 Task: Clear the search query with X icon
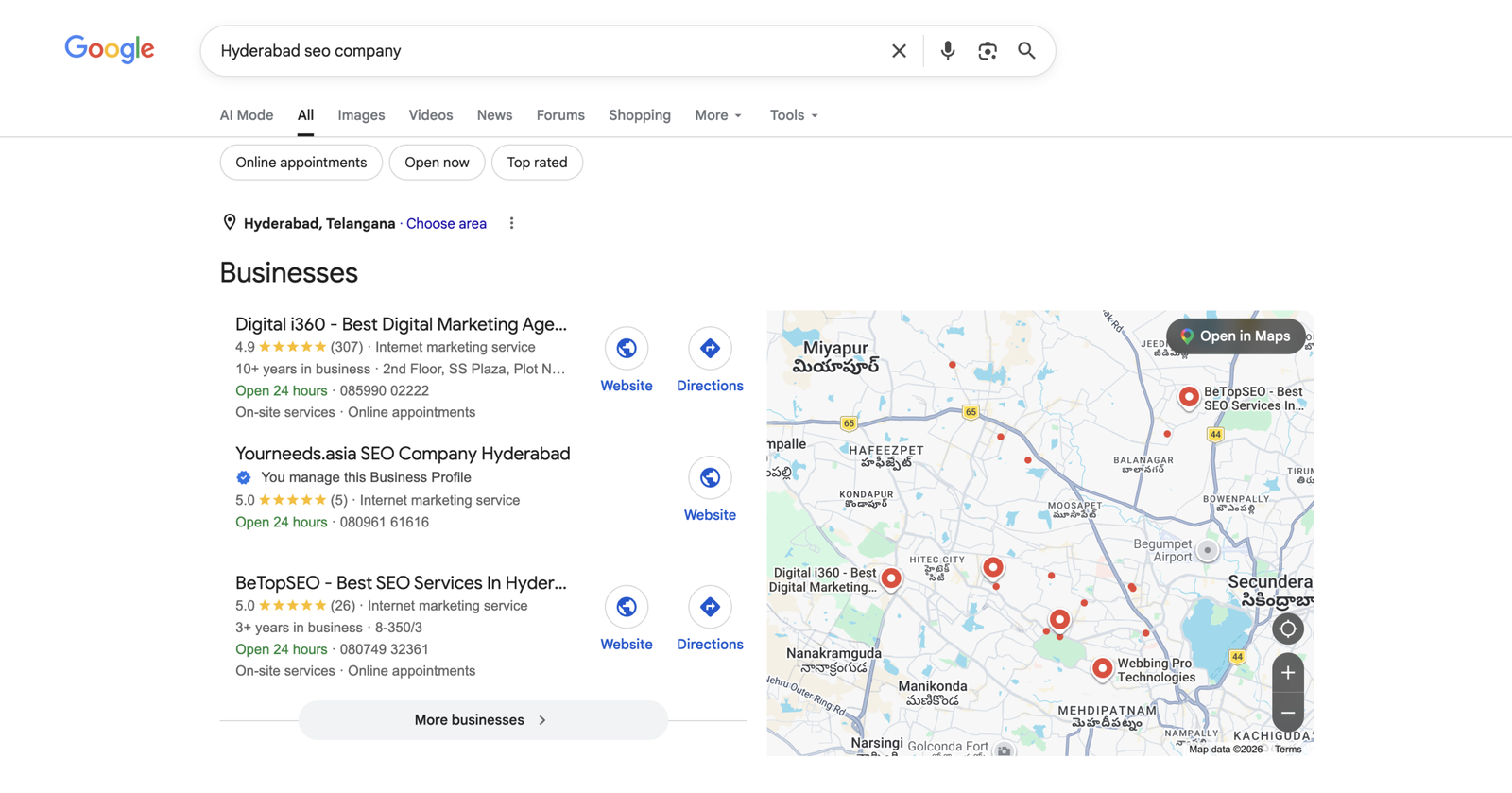coord(899,51)
